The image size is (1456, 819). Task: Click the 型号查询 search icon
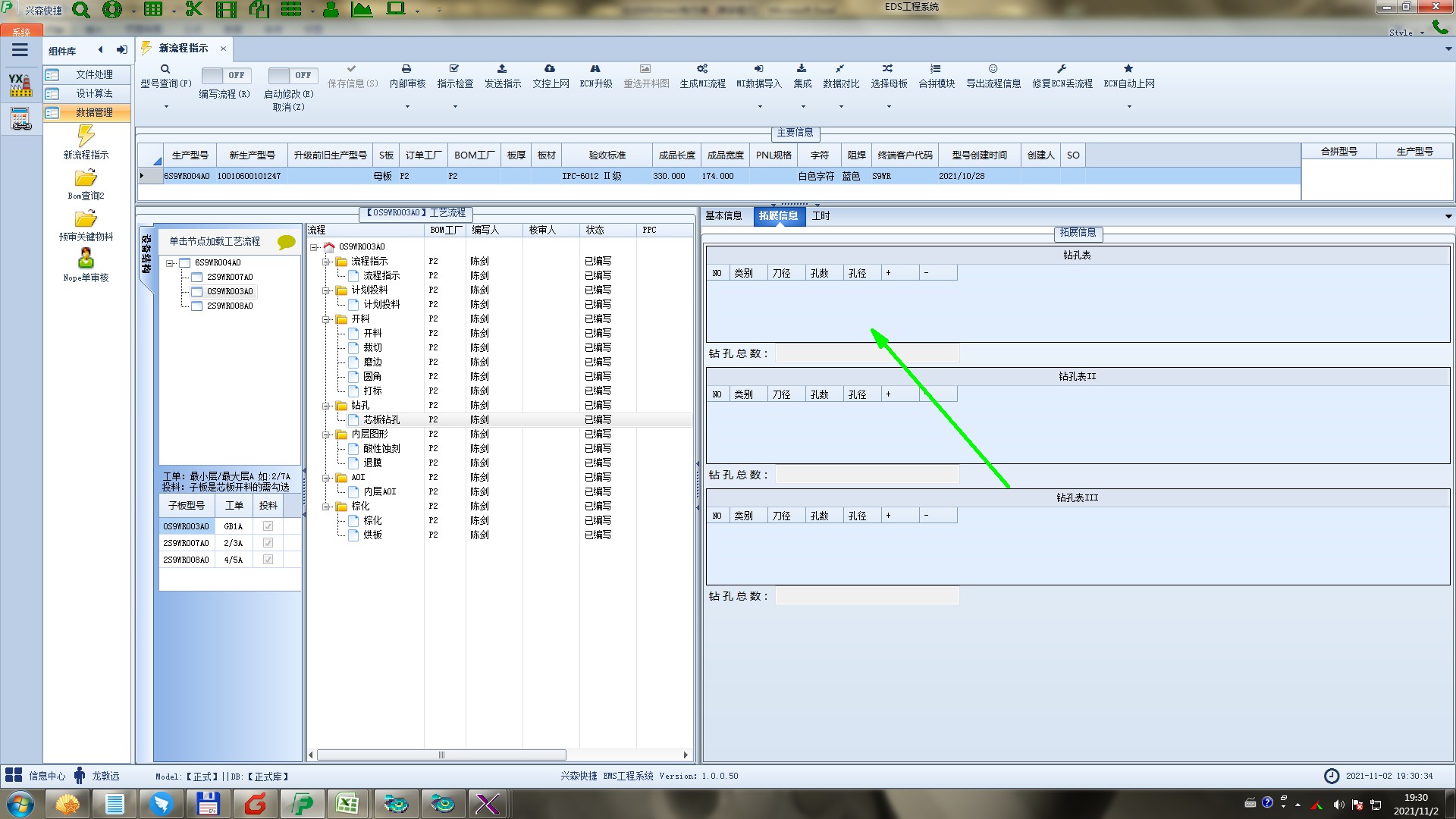(165, 69)
